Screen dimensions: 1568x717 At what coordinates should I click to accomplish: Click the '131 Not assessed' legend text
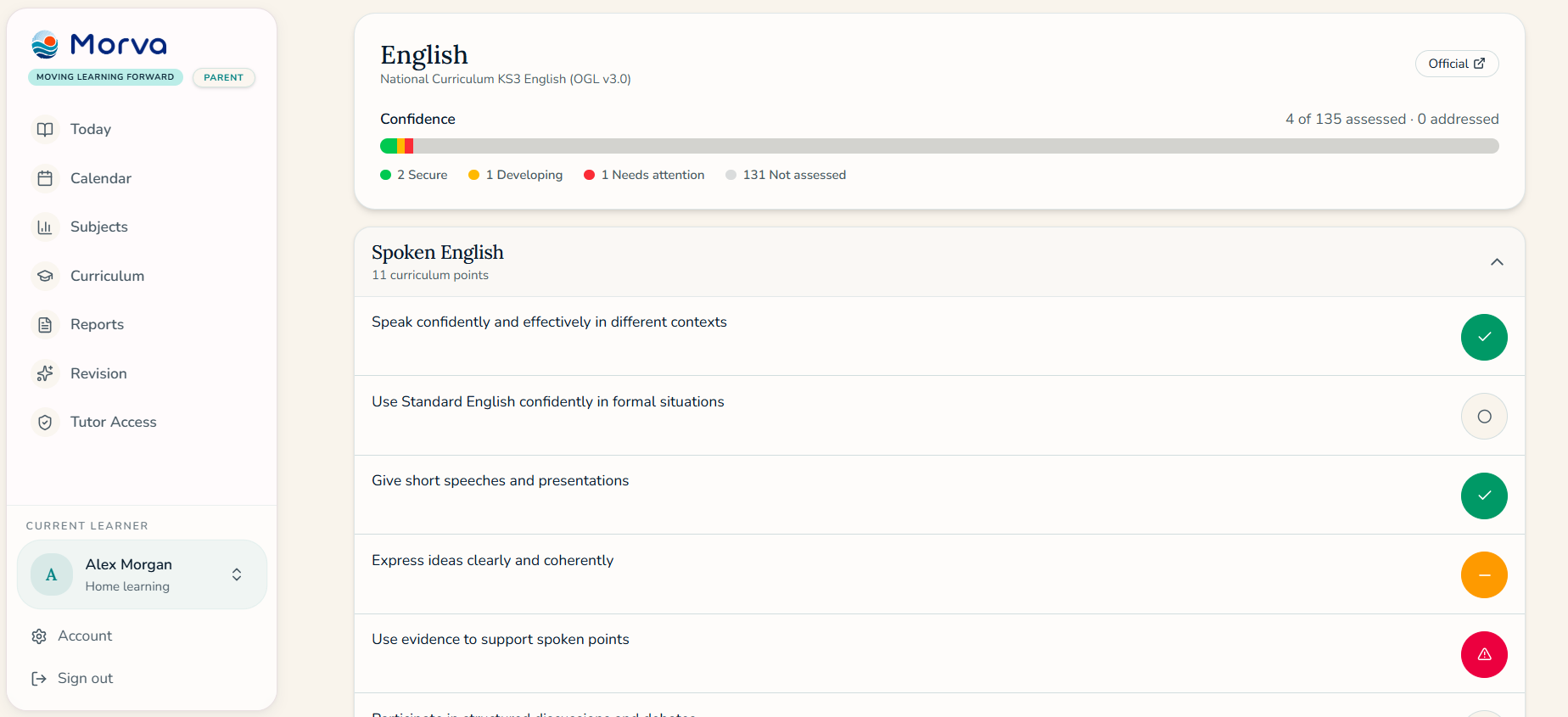coord(794,175)
